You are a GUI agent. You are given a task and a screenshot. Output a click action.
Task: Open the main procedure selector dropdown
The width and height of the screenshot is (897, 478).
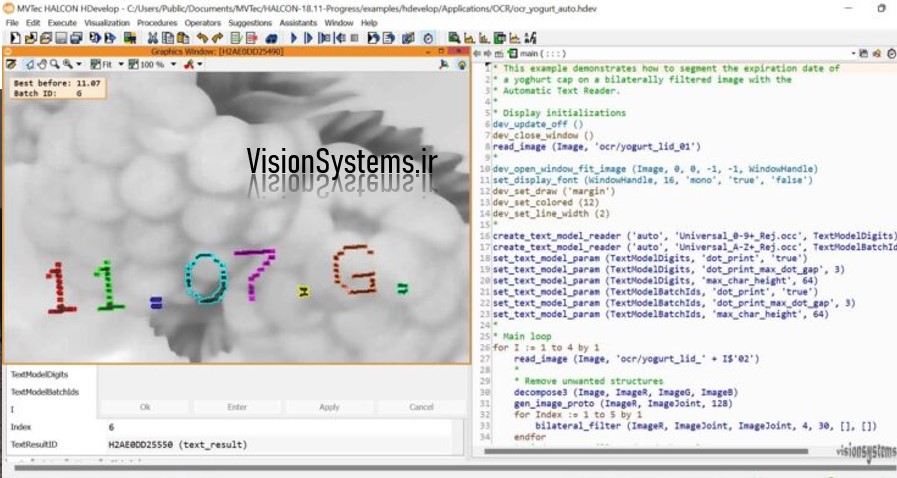coord(853,52)
